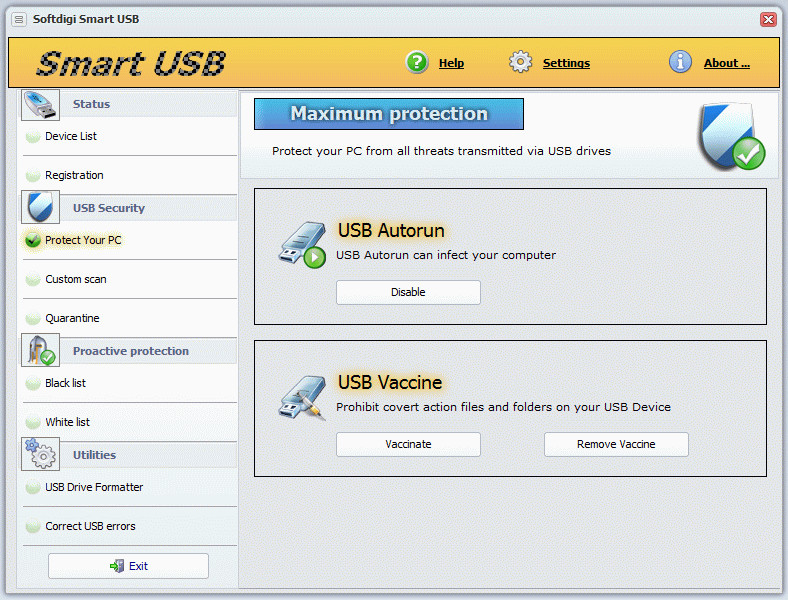Open the window menu icon in title bar
The width and height of the screenshot is (788, 600).
19,20
